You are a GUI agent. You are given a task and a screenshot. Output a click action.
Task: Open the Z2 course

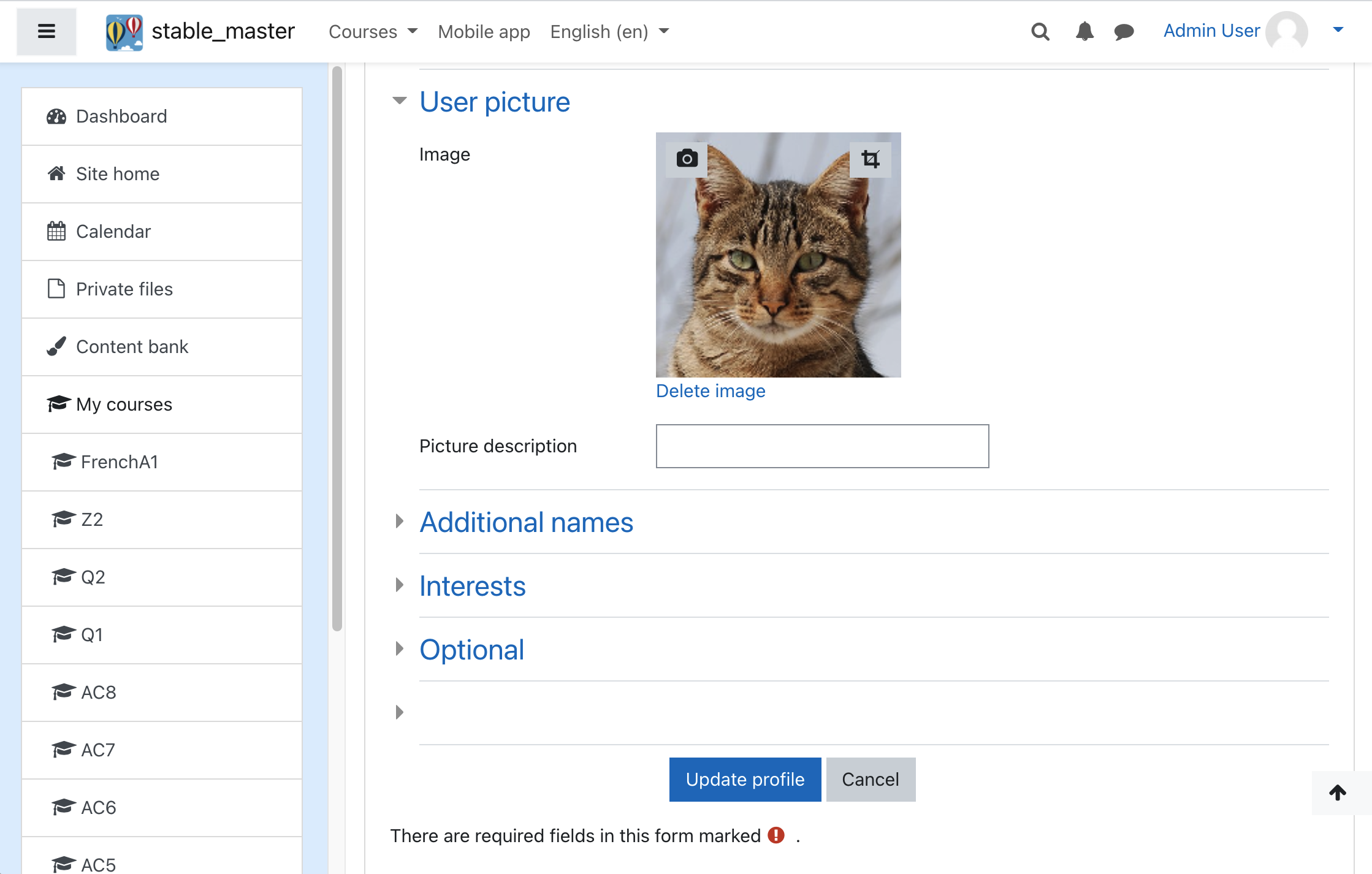162,520
